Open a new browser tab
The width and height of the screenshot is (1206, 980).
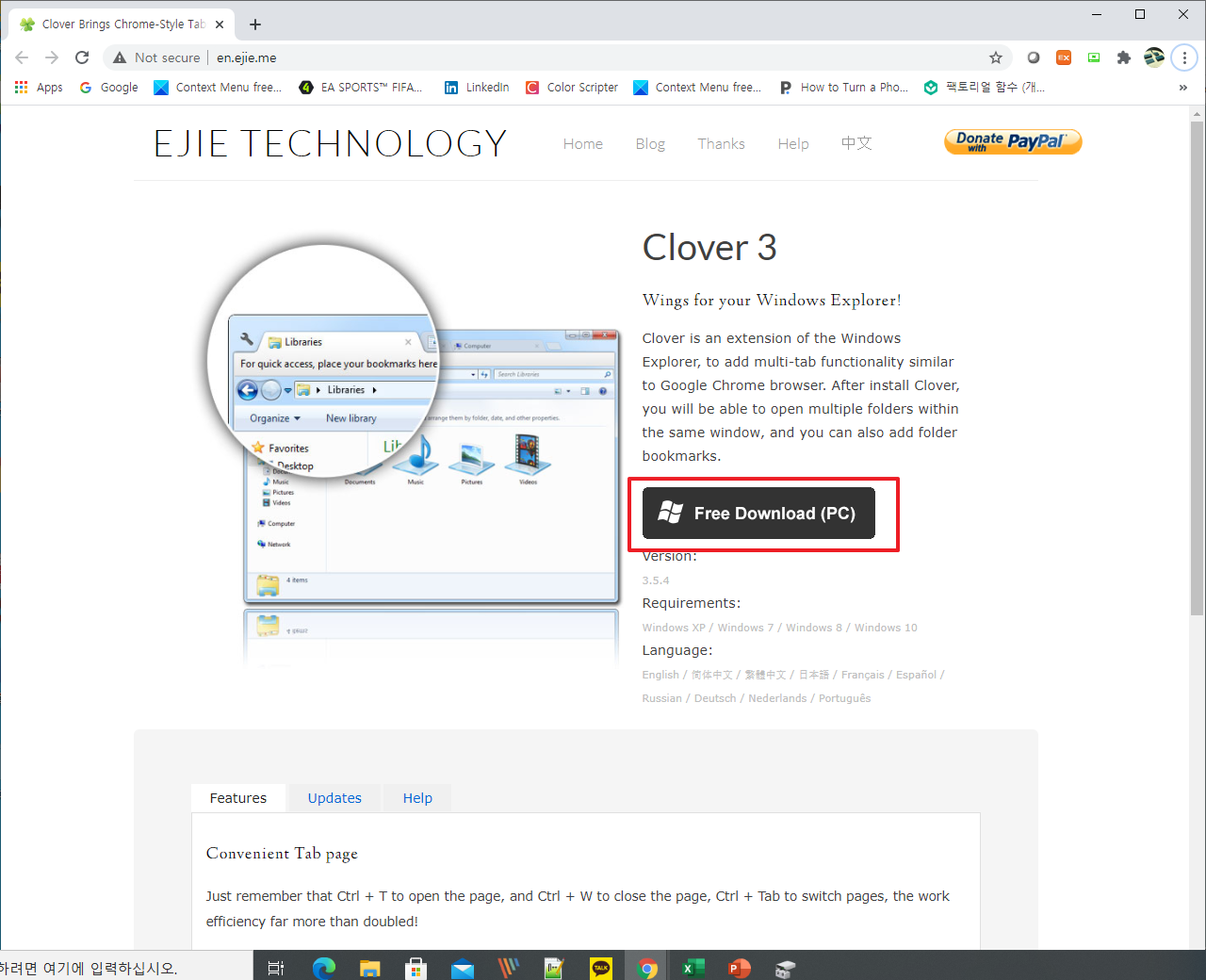[255, 24]
